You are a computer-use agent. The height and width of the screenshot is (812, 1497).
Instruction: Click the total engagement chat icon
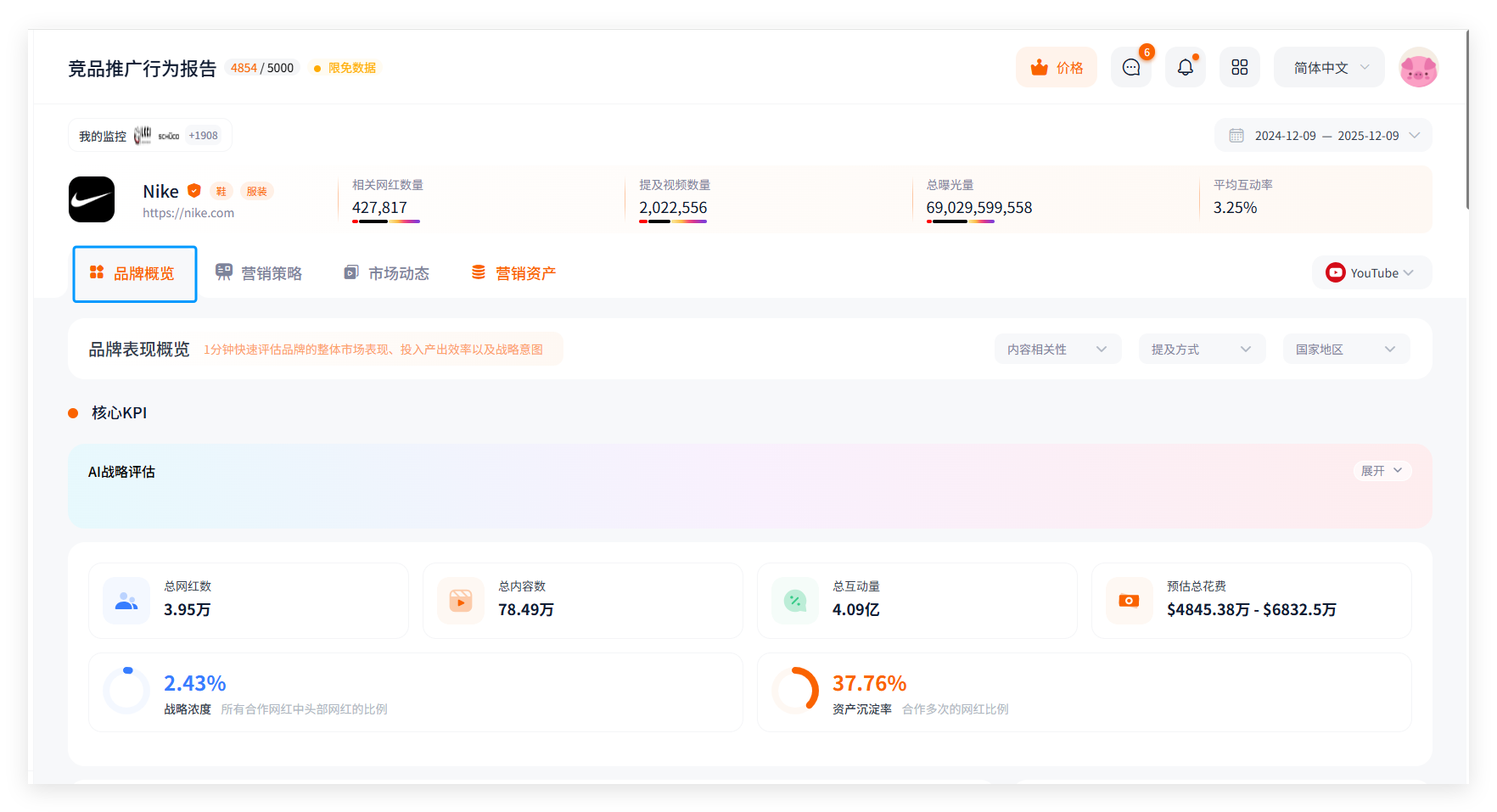point(795,601)
